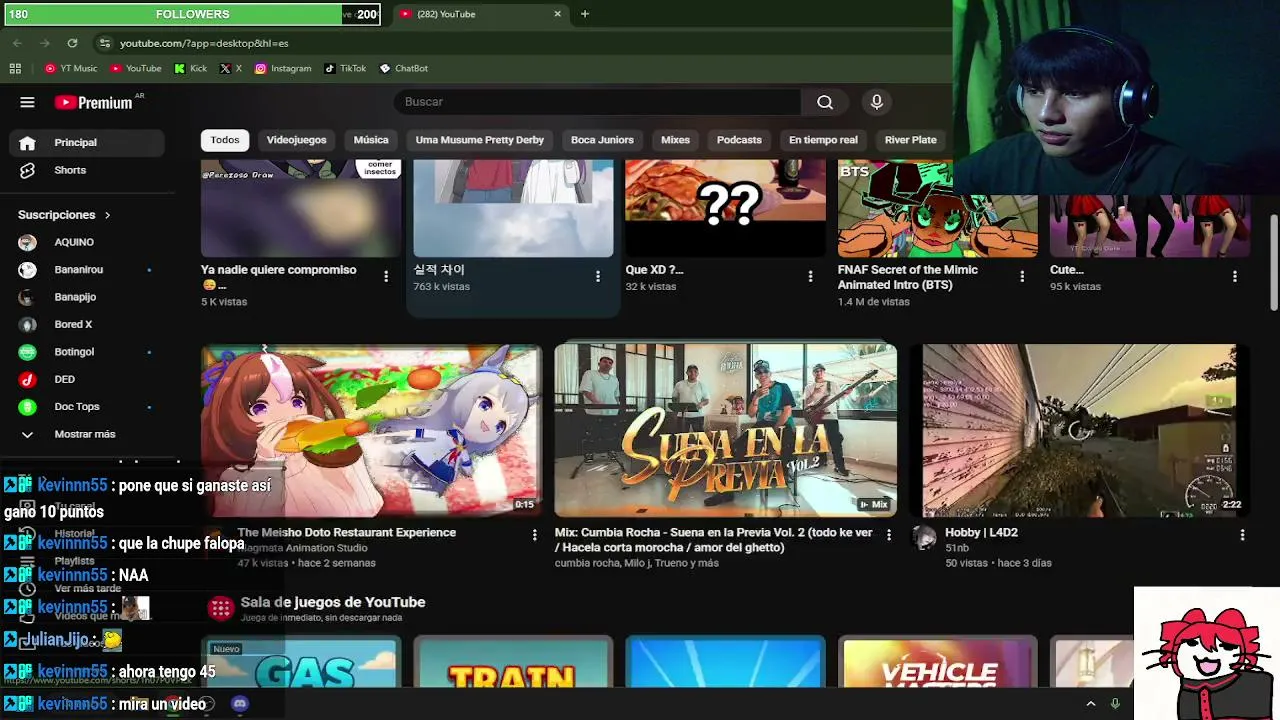
Task: Open 'The Meisho Doto Restaurant Experience' title
Action: [346, 533]
